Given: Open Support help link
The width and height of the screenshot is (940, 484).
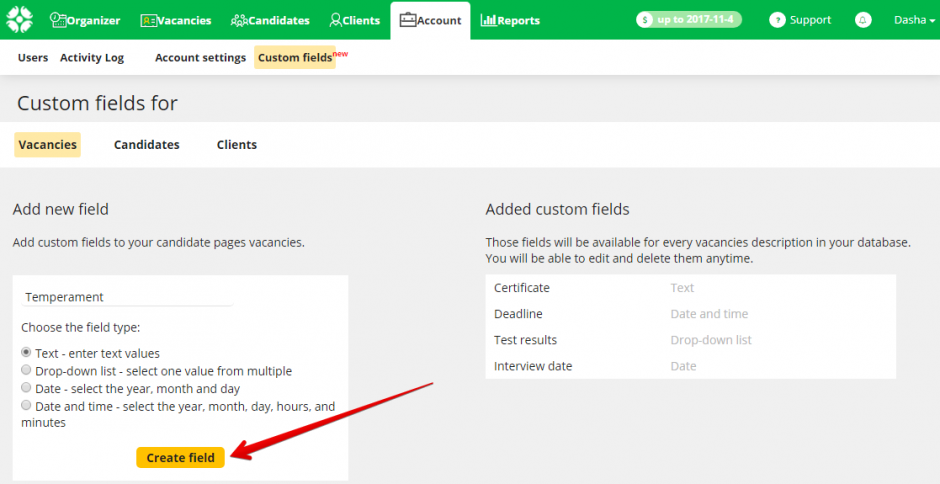Looking at the screenshot, I should (800, 20).
